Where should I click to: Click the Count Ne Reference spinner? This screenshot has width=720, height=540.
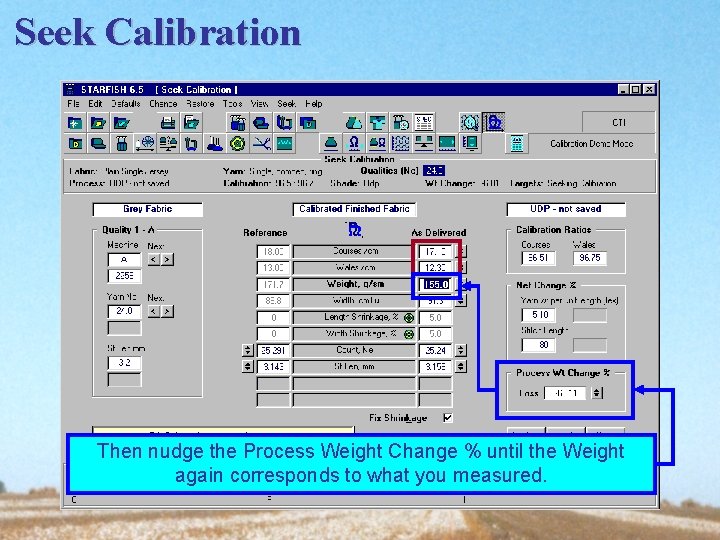pos(248,350)
